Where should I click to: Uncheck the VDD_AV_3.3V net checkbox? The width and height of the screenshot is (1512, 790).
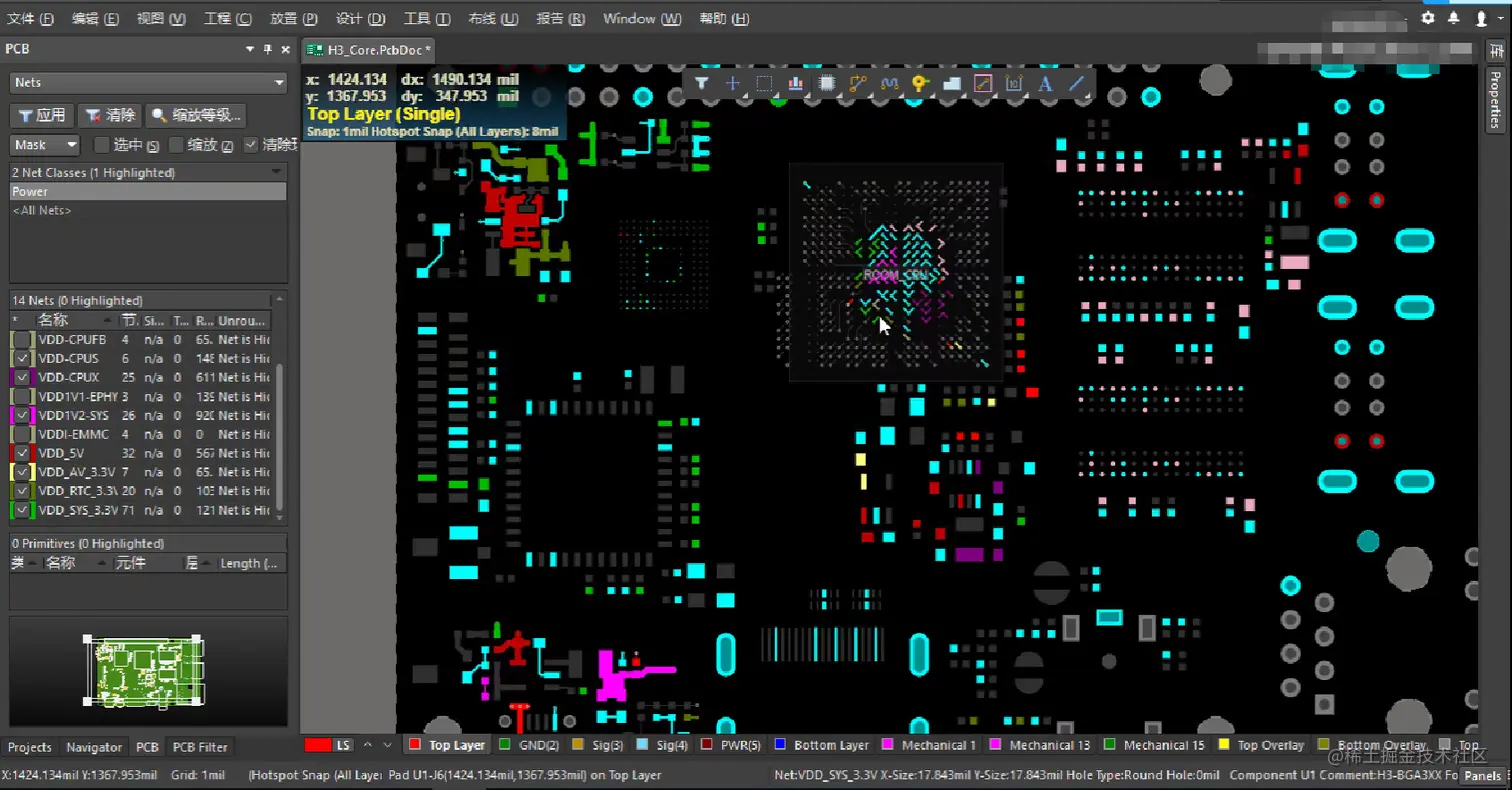point(23,472)
